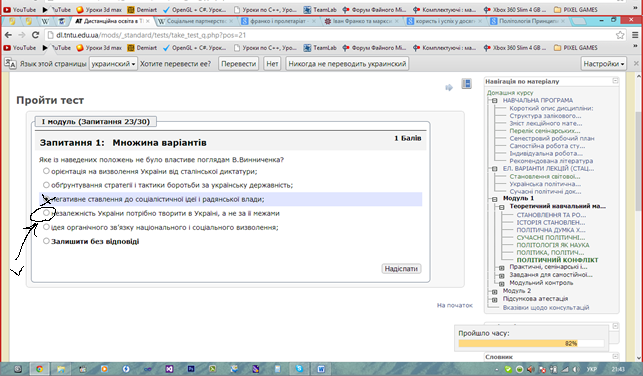
Task: Select answer орієнтація на визволення України
Action: pyautogui.click(x=46, y=171)
